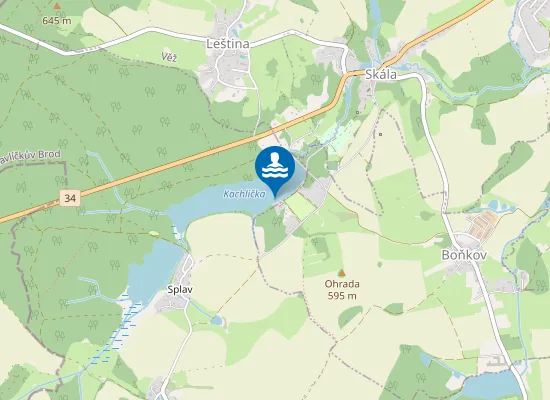Click the Skála village label
The height and width of the screenshot is (400, 550).
[381, 74]
